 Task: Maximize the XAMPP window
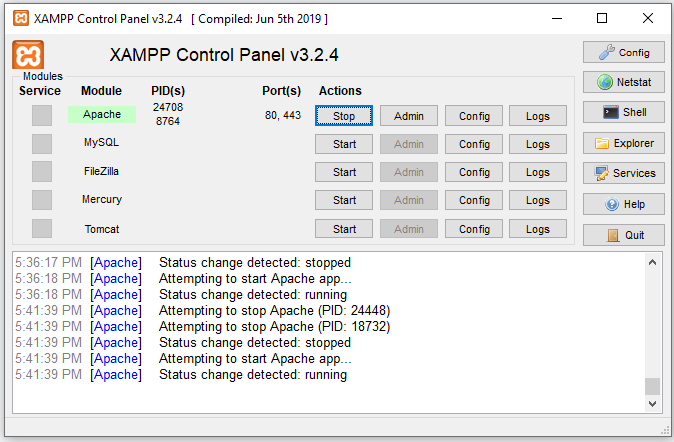(x=602, y=18)
